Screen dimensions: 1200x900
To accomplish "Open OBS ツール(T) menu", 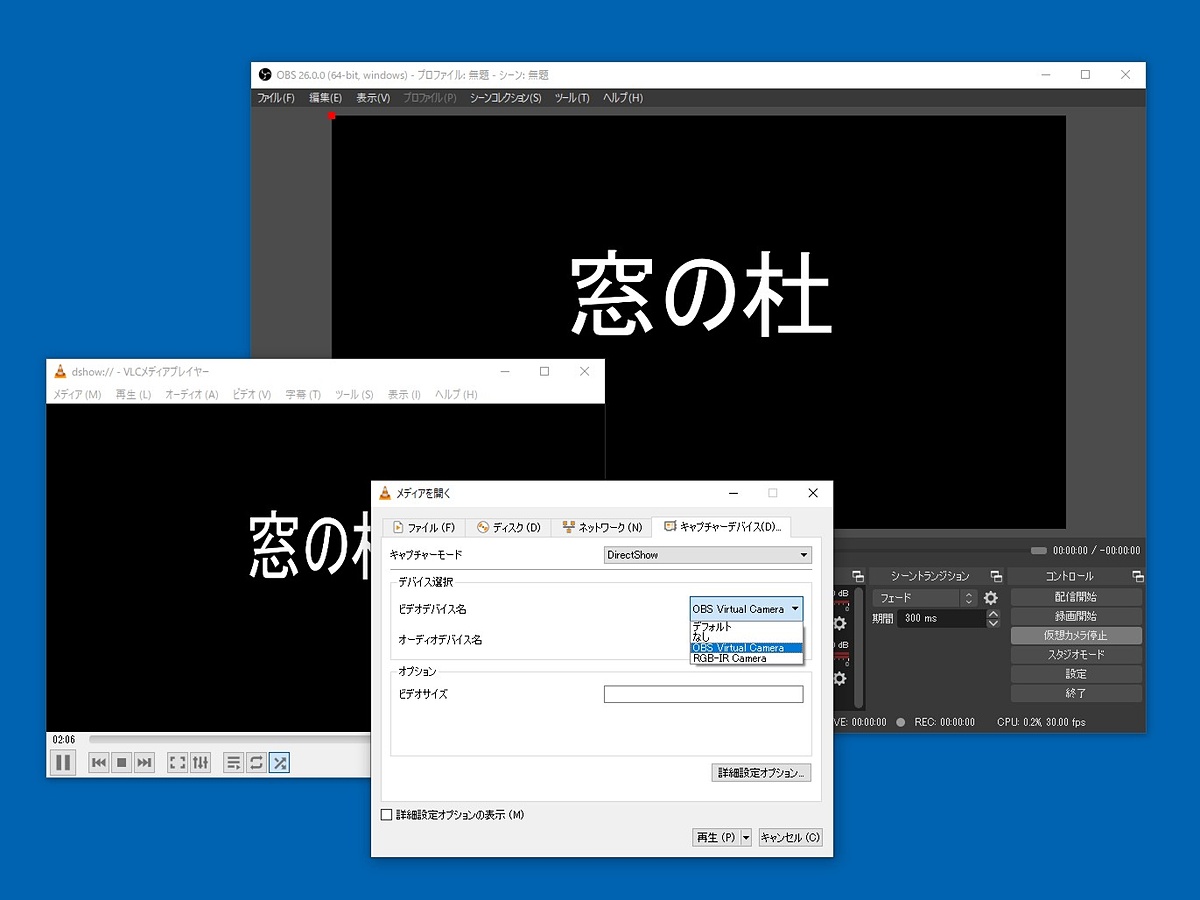I will click(x=572, y=98).
